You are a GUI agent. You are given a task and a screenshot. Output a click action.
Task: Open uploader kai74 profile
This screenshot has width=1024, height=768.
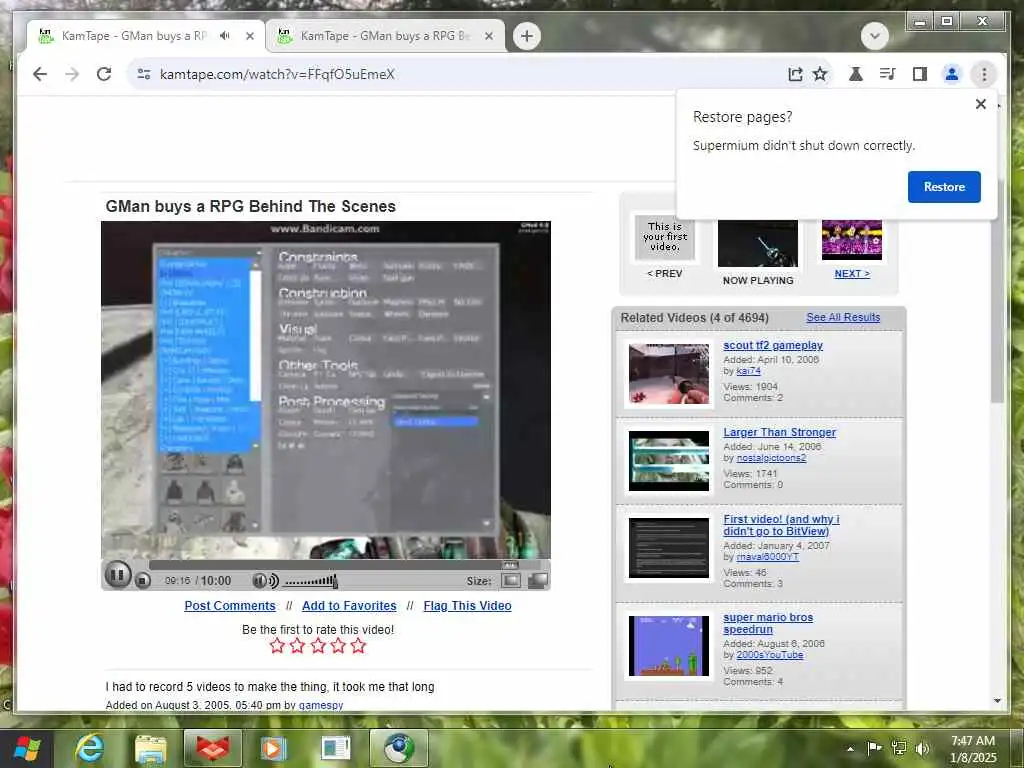pyautogui.click(x=748, y=371)
